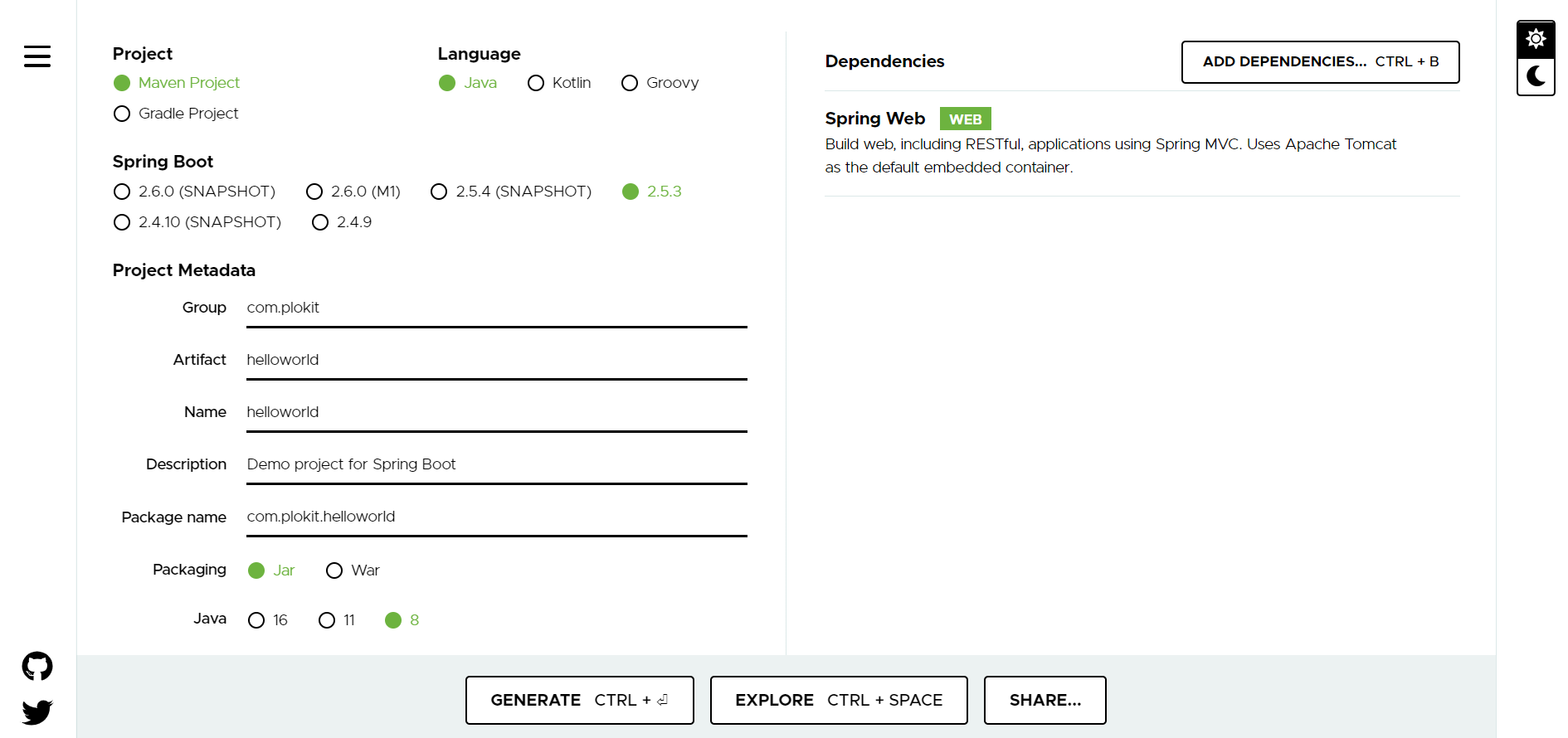Viewport: 1568px width, 738px height.
Task: Choose Java version 16
Action: pyautogui.click(x=268, y=620)
